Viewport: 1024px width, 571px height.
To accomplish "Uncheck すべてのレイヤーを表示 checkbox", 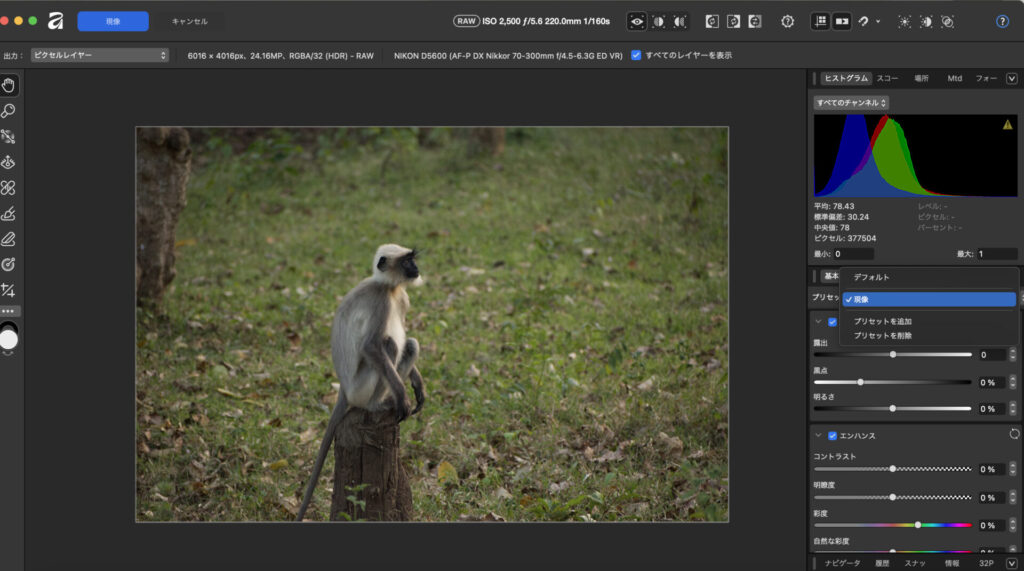I will tap(636, 55).
